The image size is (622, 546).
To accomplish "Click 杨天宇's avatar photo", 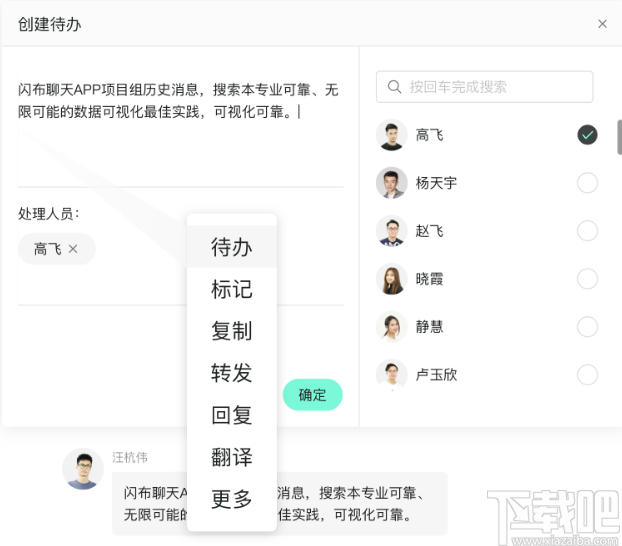I will pyautogui.click(x=392, y=183).
